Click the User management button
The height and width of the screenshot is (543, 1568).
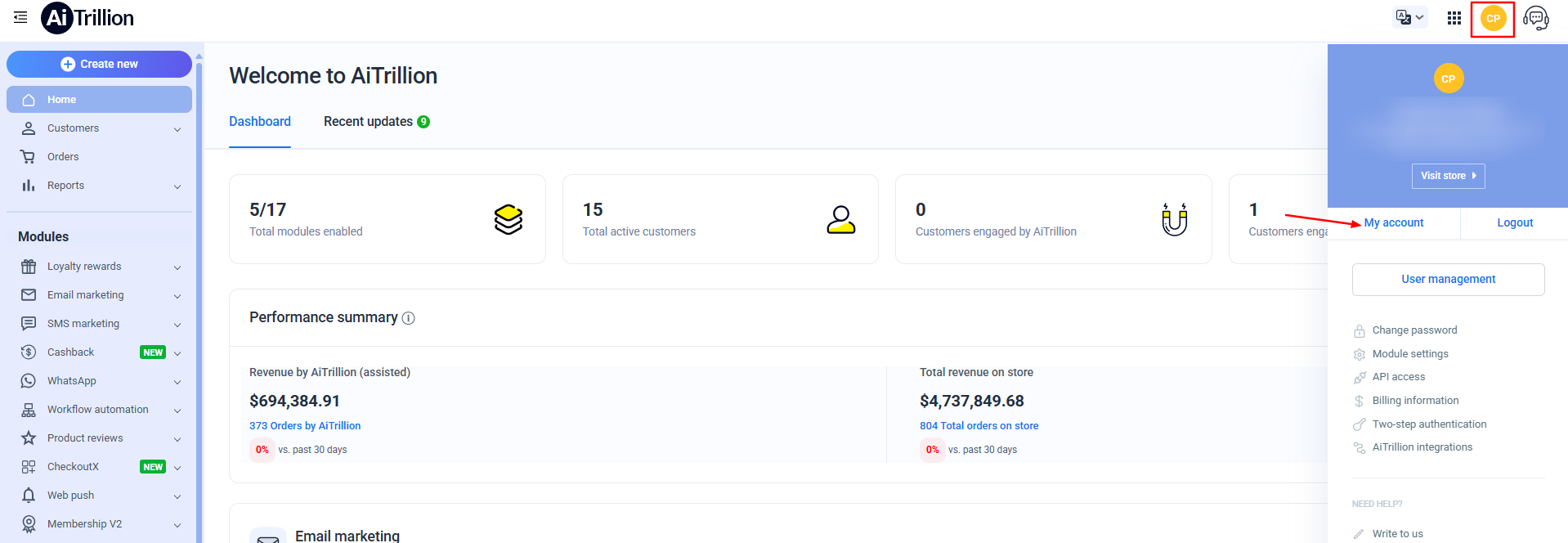[1448, 280]
